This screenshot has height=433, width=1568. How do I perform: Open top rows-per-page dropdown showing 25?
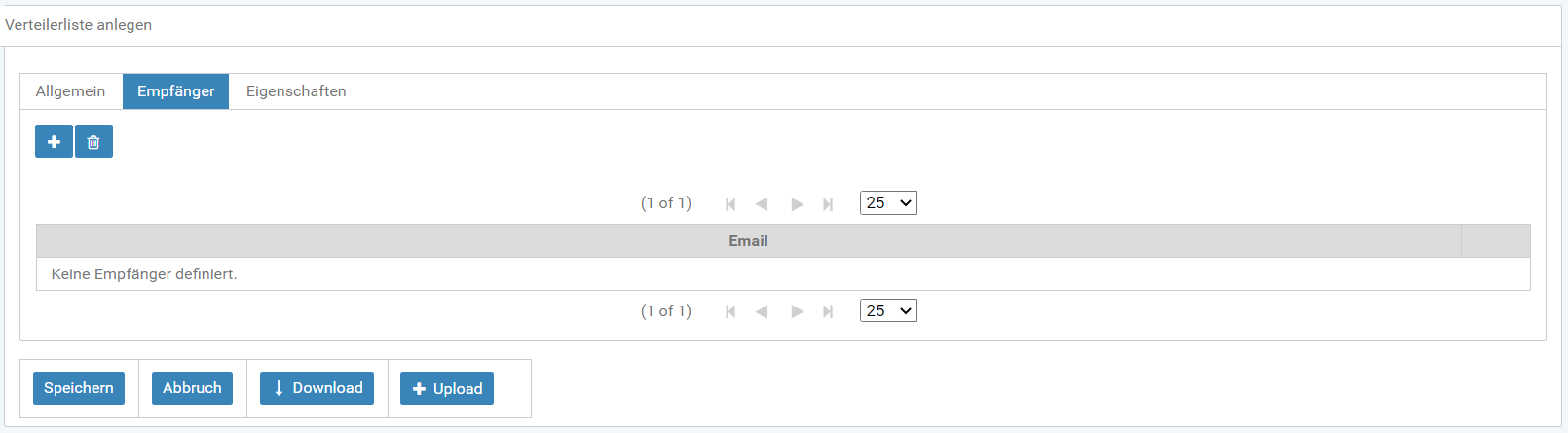point(888,203)
